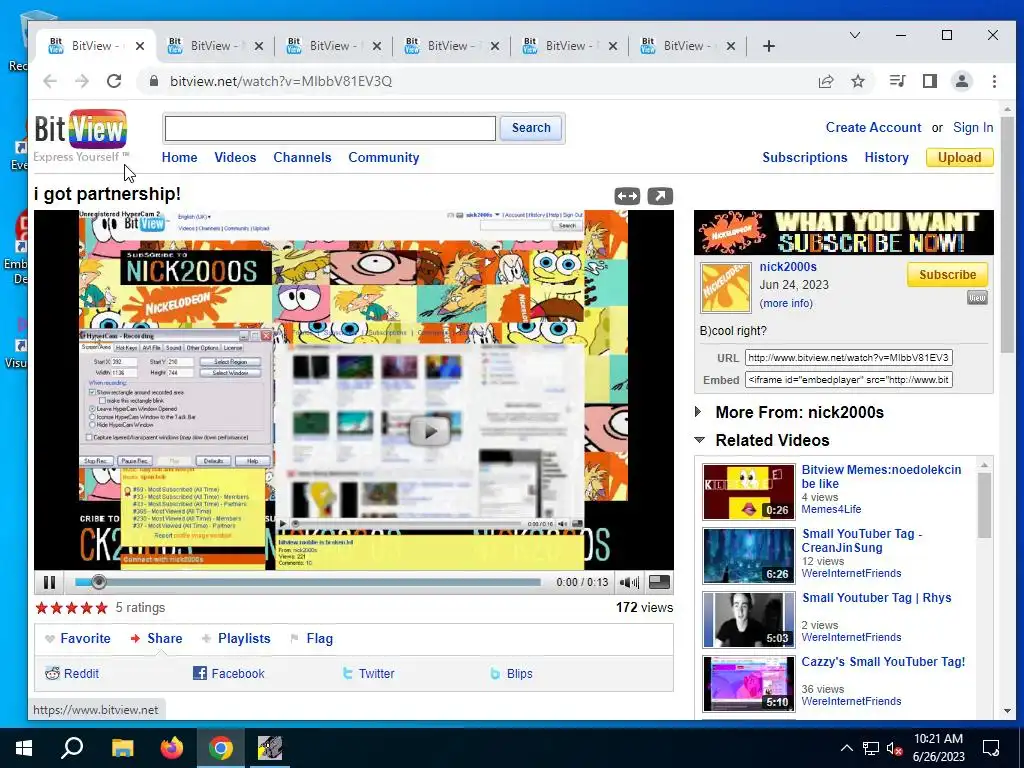Screen dimensions: 1024x768
Task: Open Chrome media controls icon
Action: [897, 81]
